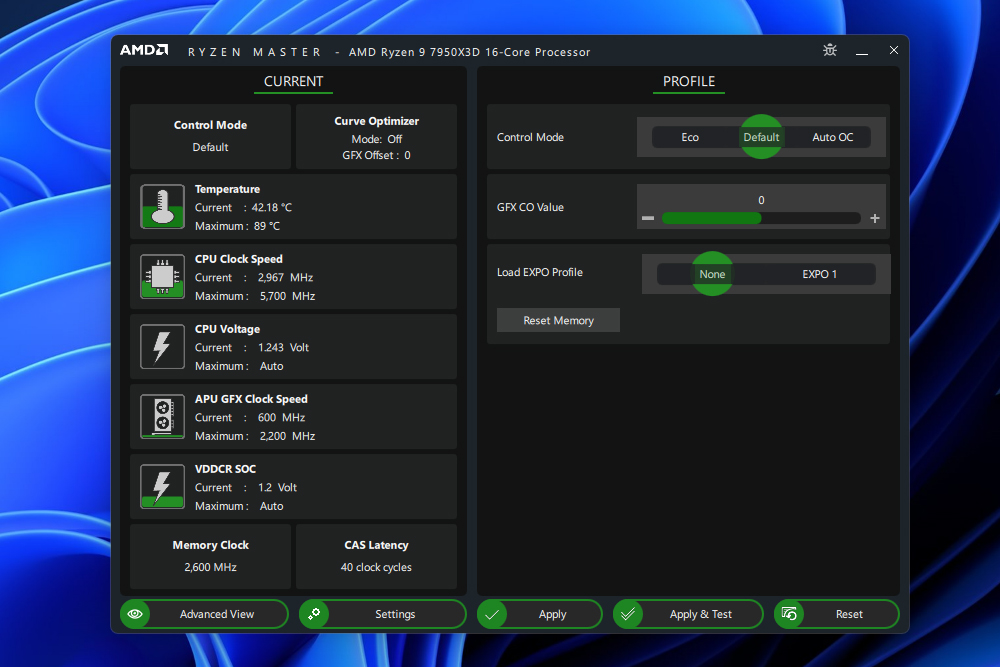
Task: Click Apply & Test
Action: pos(688,614)
